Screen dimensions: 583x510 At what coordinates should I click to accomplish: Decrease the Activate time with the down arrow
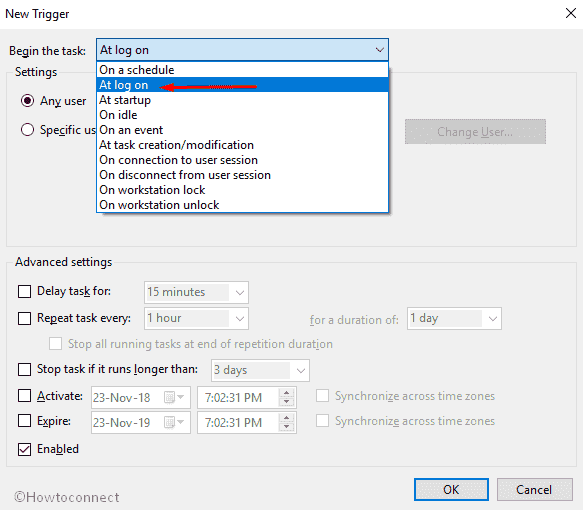click(286, 402)
